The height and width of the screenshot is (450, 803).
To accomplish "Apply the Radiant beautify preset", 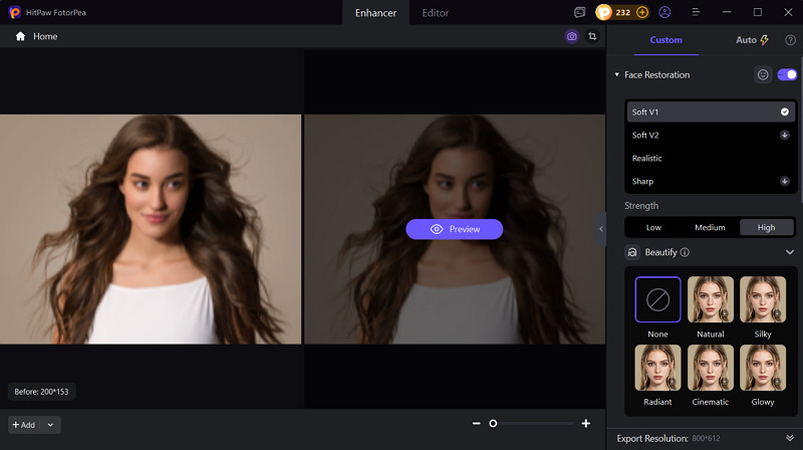I will click(658, 368).
